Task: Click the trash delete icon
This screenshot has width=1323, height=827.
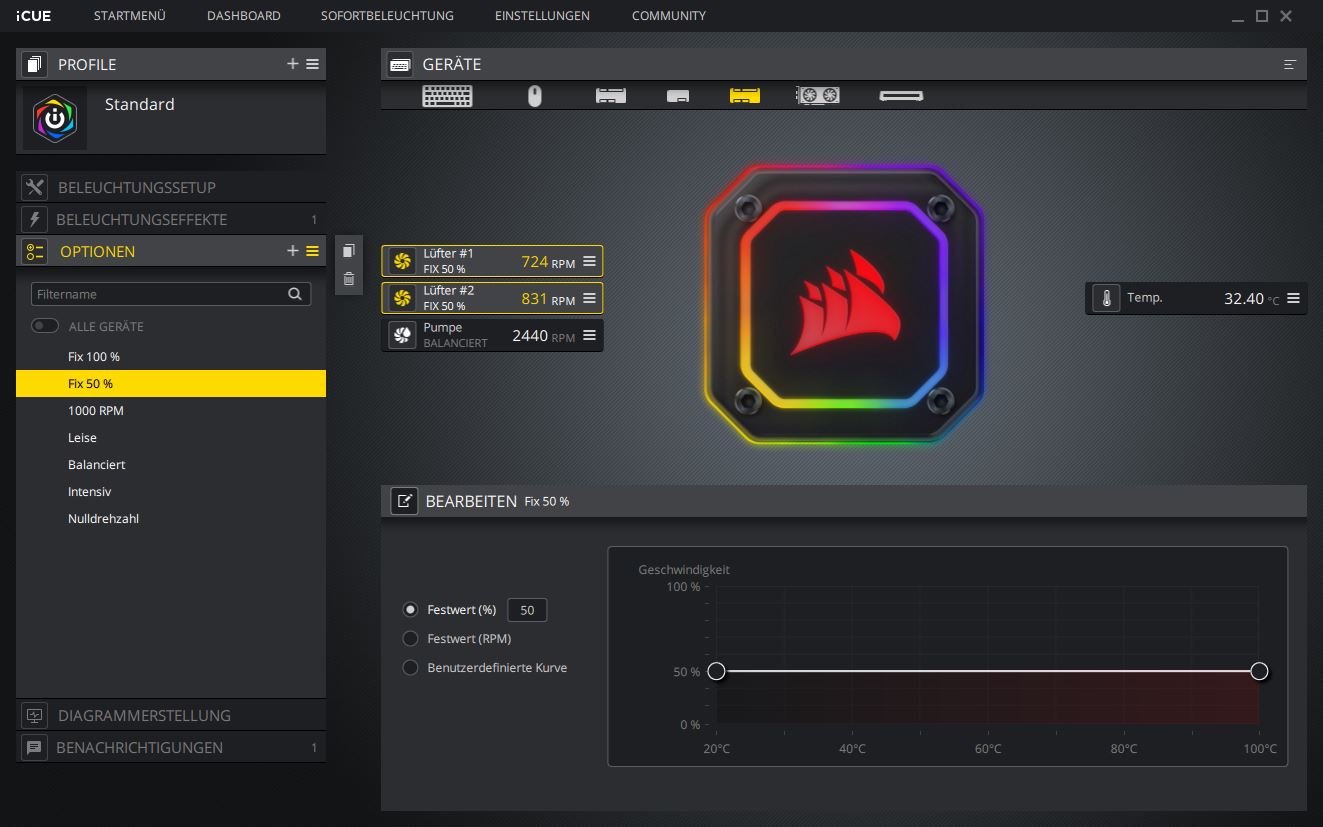Action: (348, 279)
